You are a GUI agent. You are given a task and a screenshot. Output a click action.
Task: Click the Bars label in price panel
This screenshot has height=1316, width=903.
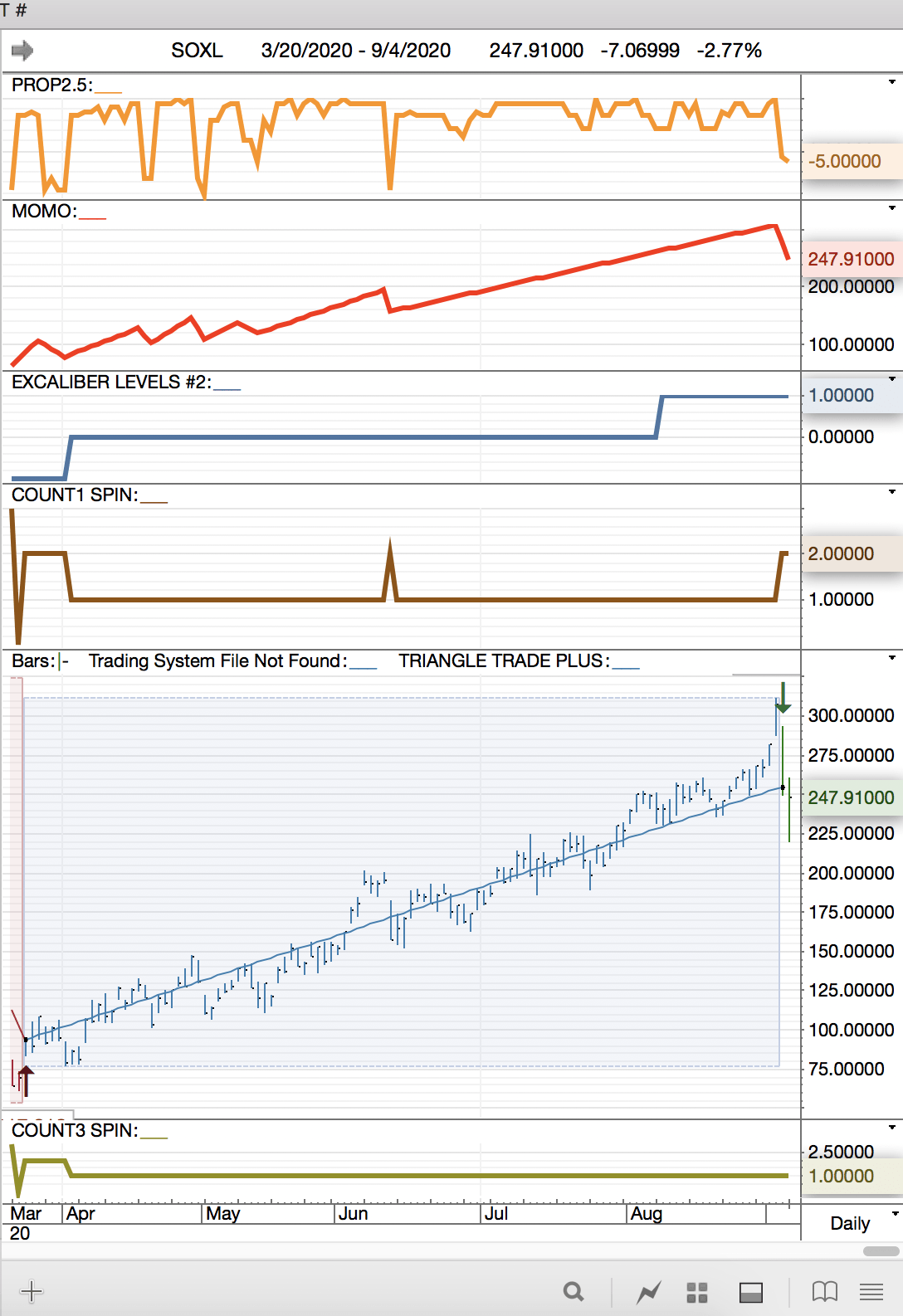pyautogui.click(x=33, y=660)
